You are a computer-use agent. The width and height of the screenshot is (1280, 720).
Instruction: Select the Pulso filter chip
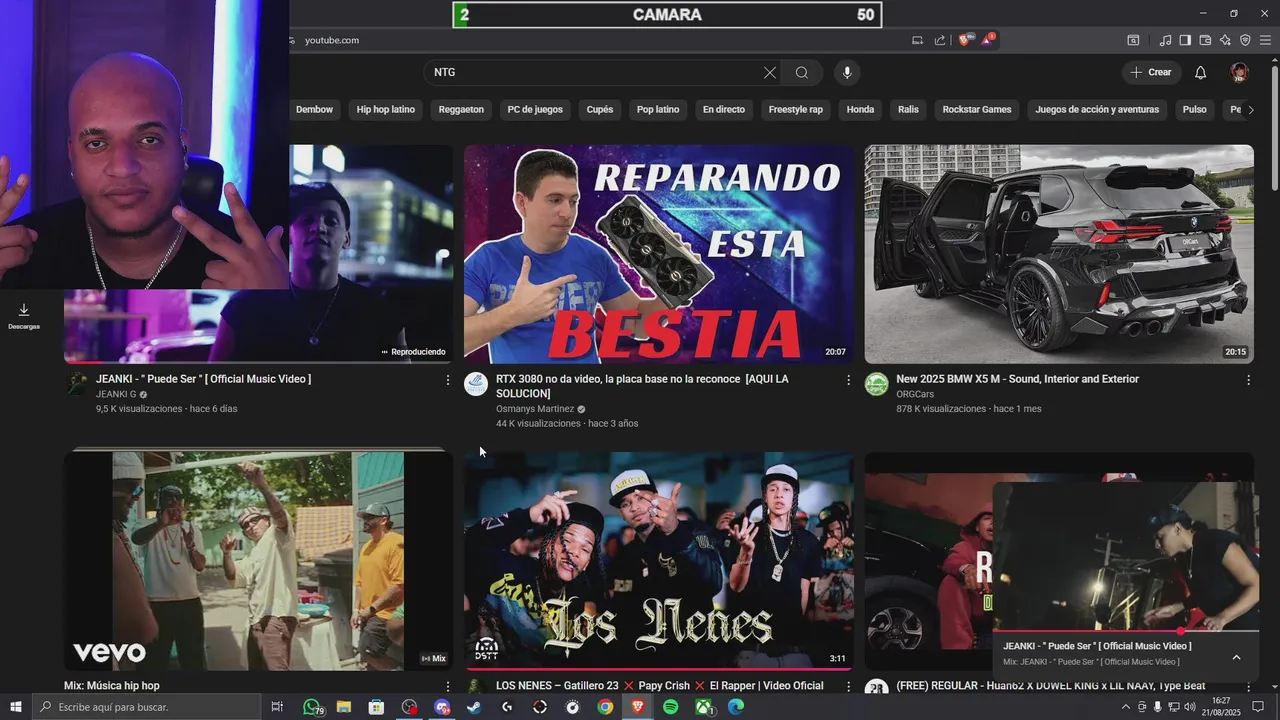(1195, 110)
